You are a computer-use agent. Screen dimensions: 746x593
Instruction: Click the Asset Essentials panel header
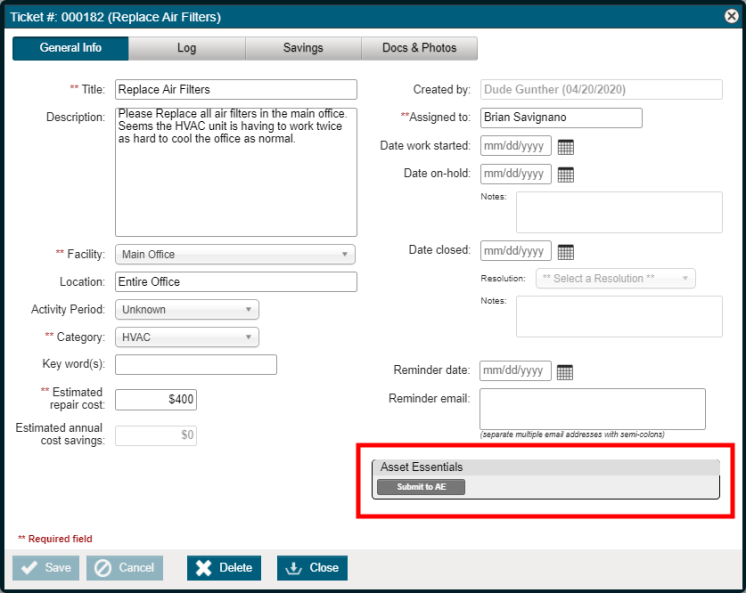[546, 467]
